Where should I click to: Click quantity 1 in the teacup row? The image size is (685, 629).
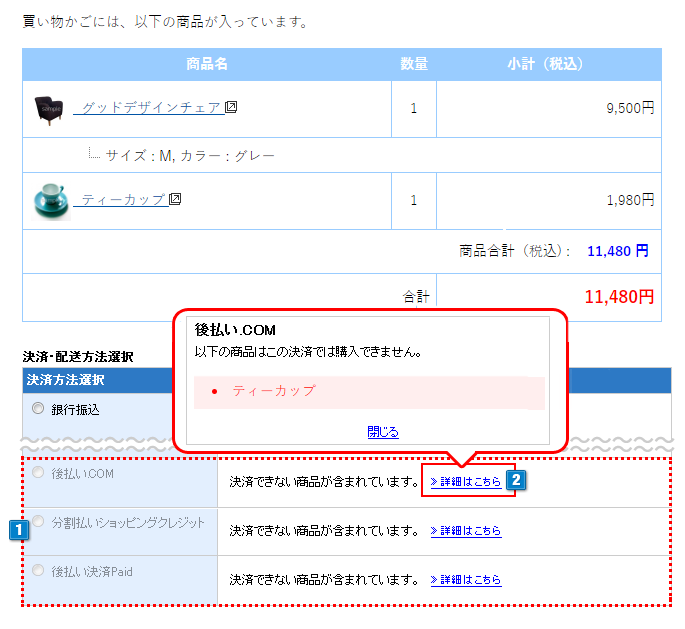click(x=414, y=200)
